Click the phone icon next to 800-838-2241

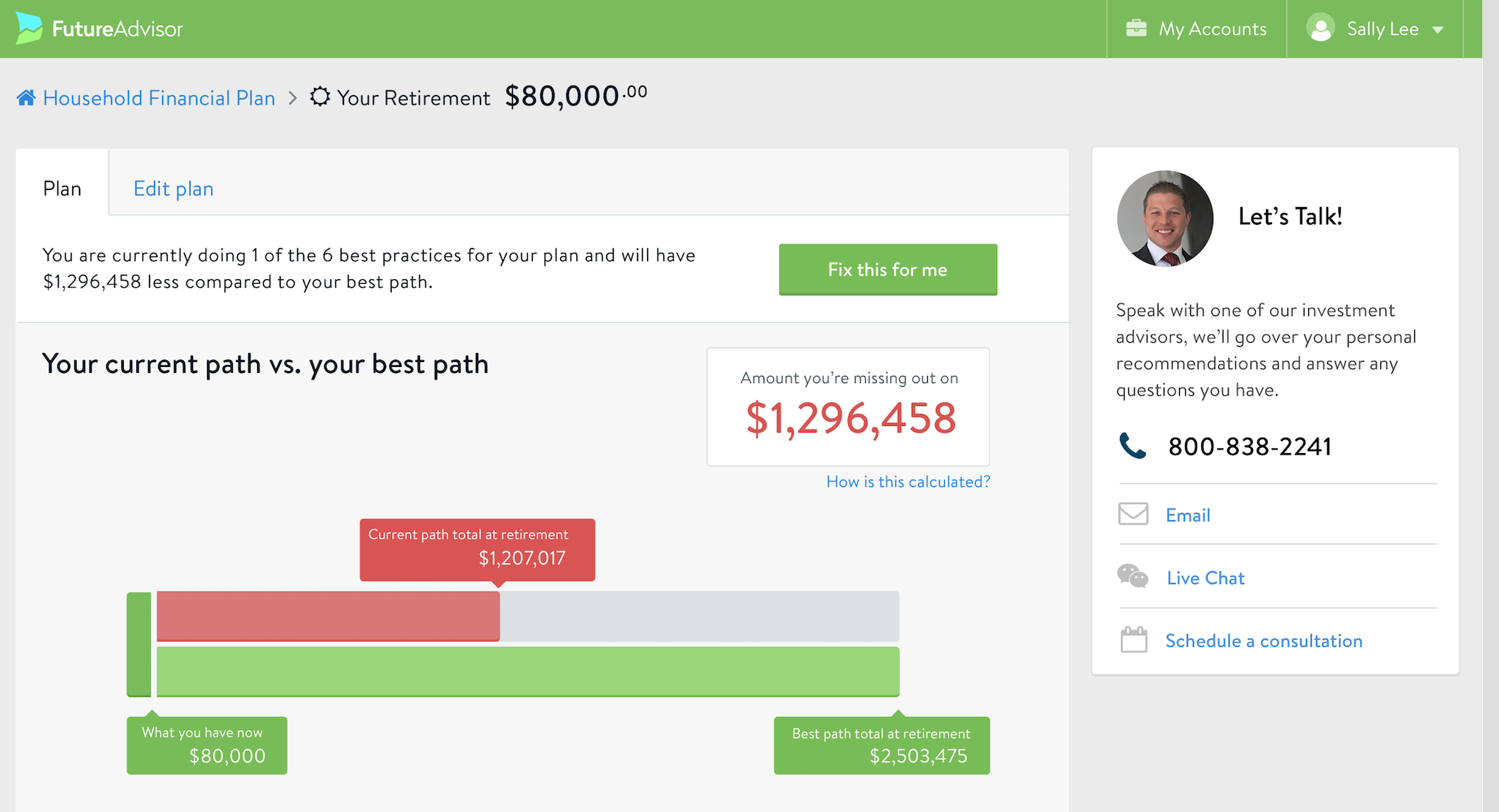tap(1133, 447)
